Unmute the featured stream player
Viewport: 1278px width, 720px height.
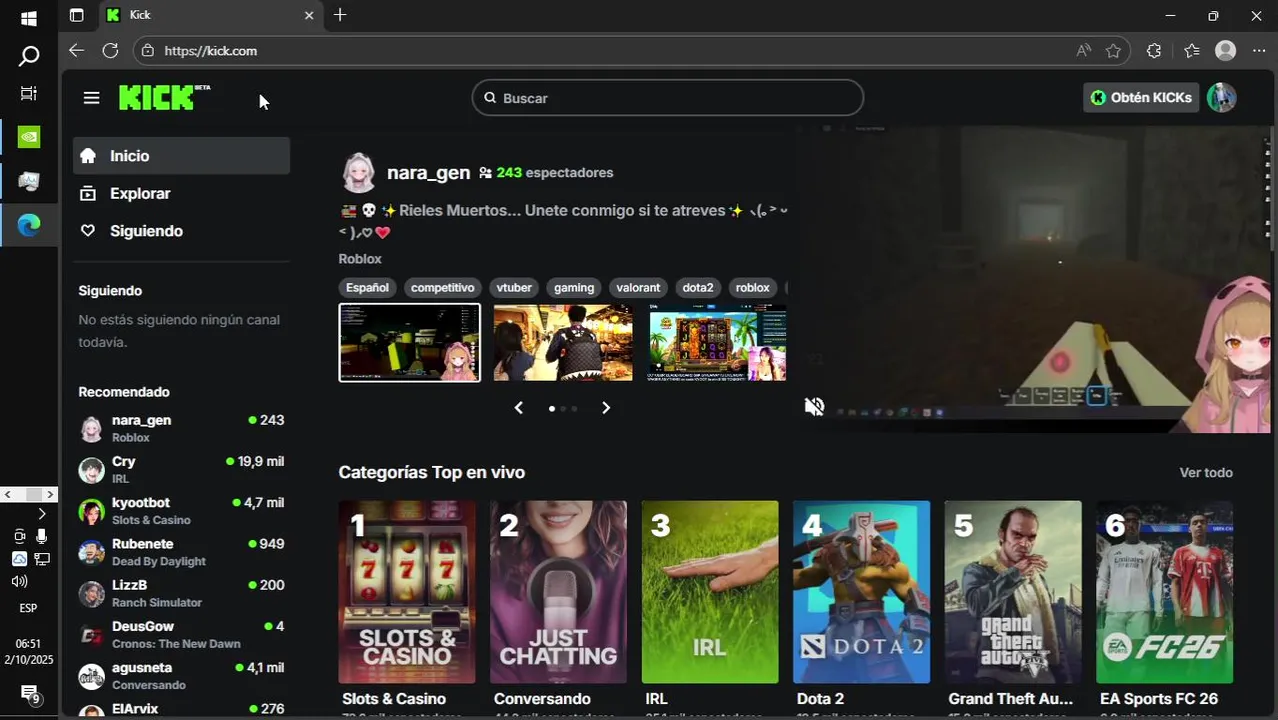coord(814,406)
